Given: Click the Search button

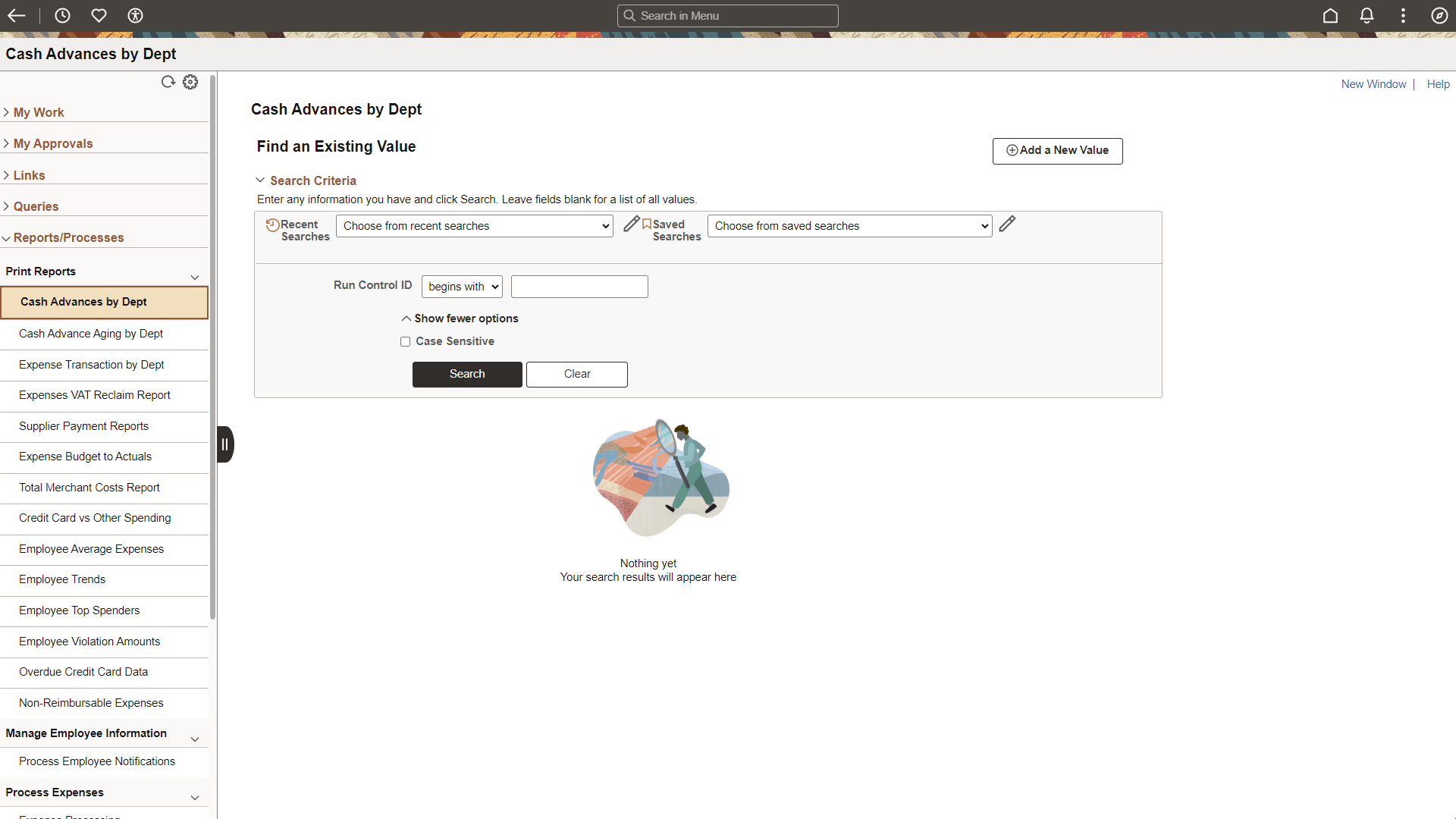Looking at the screenshot, I should 467,373.
